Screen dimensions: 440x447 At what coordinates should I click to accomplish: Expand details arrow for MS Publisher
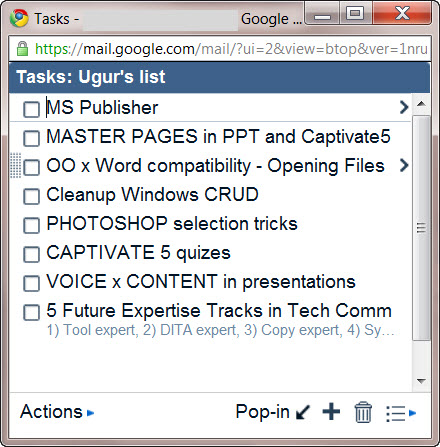click(404, 107)
